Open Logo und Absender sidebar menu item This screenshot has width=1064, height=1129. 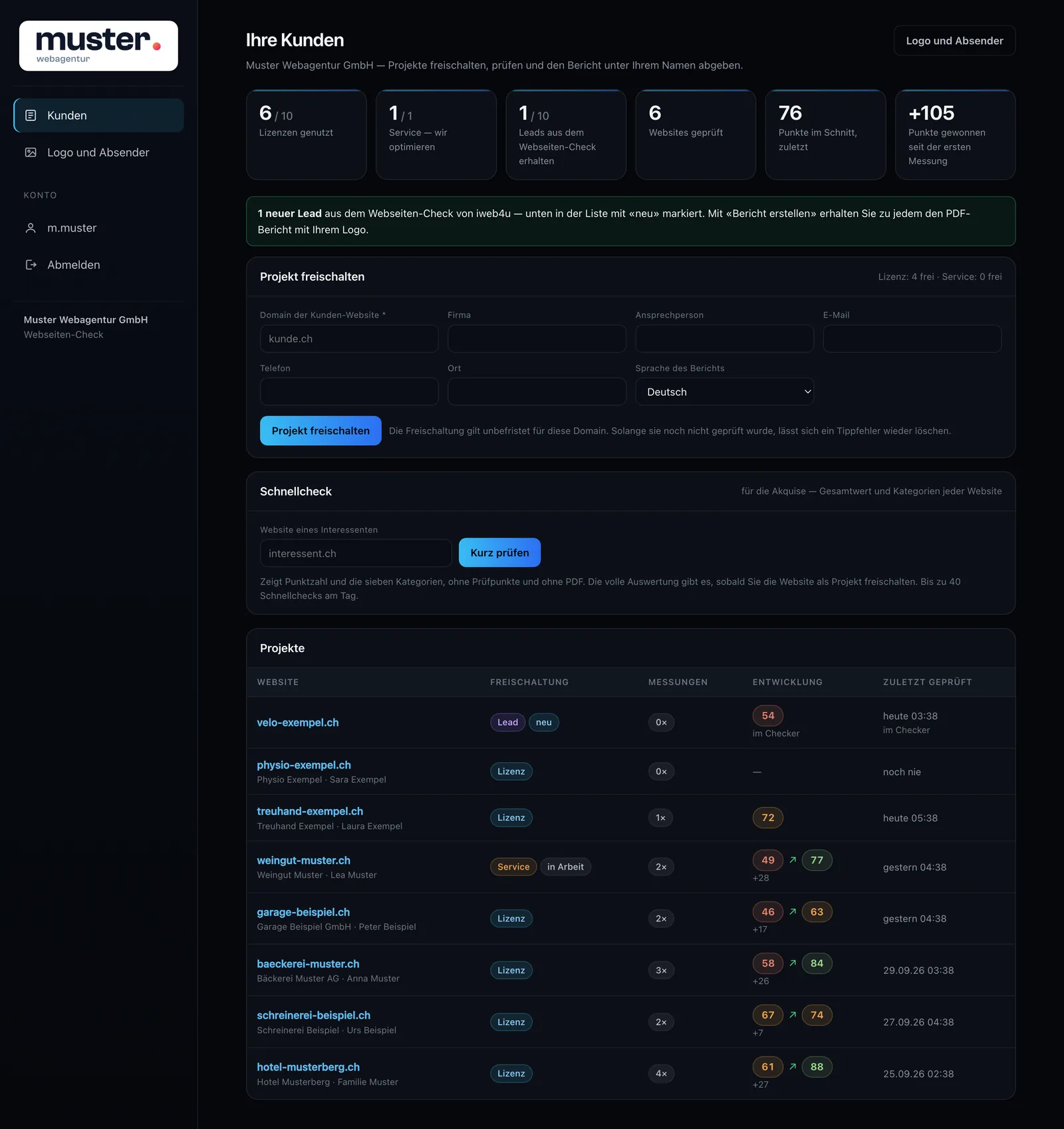click(98, 152)
